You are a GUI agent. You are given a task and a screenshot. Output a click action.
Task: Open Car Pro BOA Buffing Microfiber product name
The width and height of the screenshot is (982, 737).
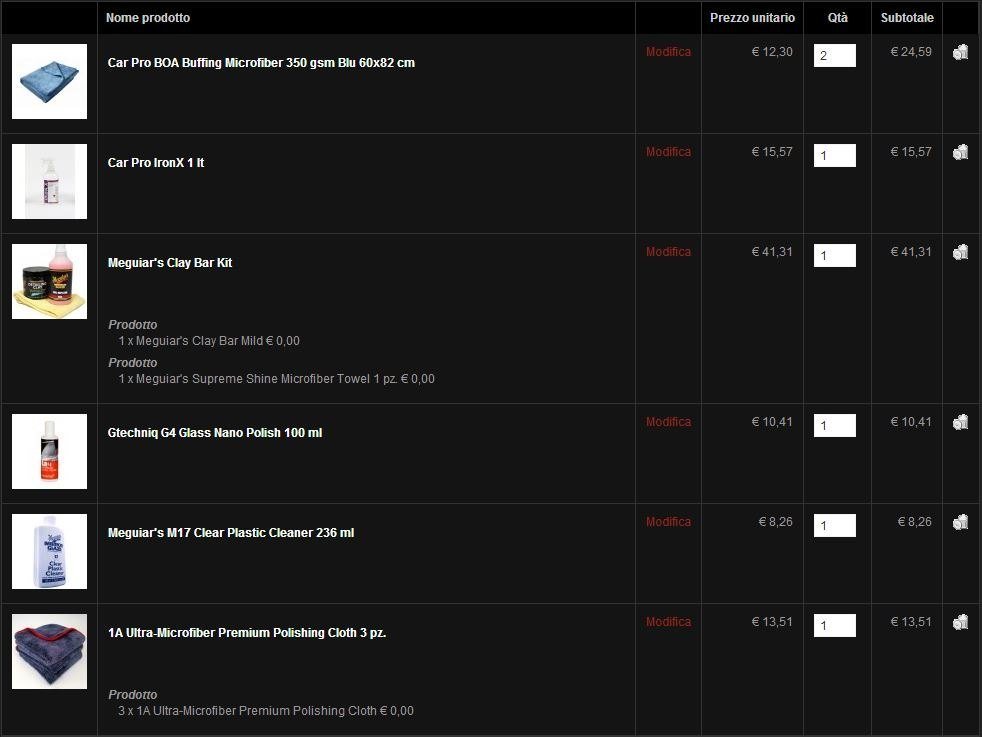tap(261, 63)
